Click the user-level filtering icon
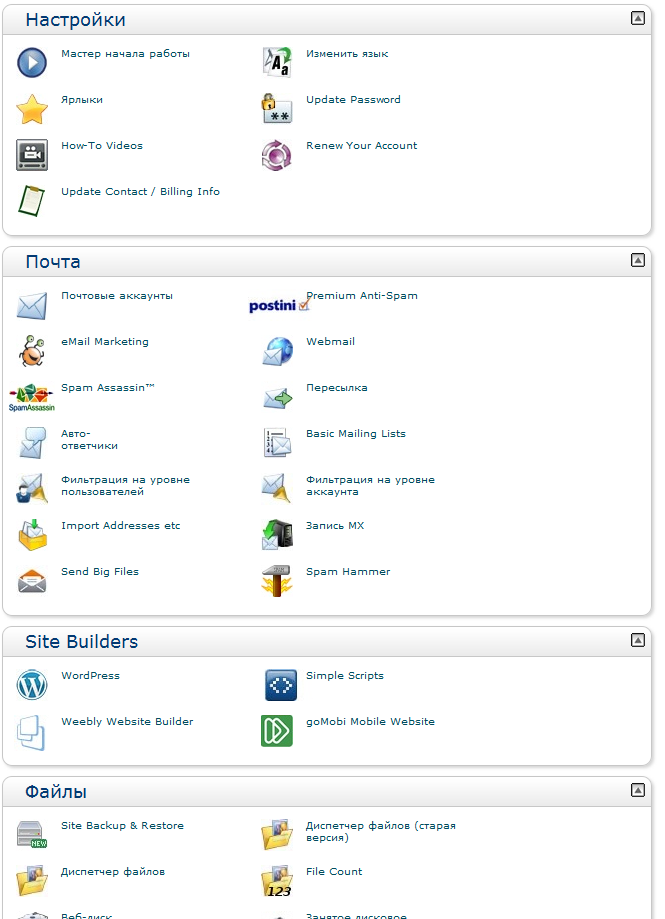This screenshot has width=665, height=919. (x=32, y=489)
